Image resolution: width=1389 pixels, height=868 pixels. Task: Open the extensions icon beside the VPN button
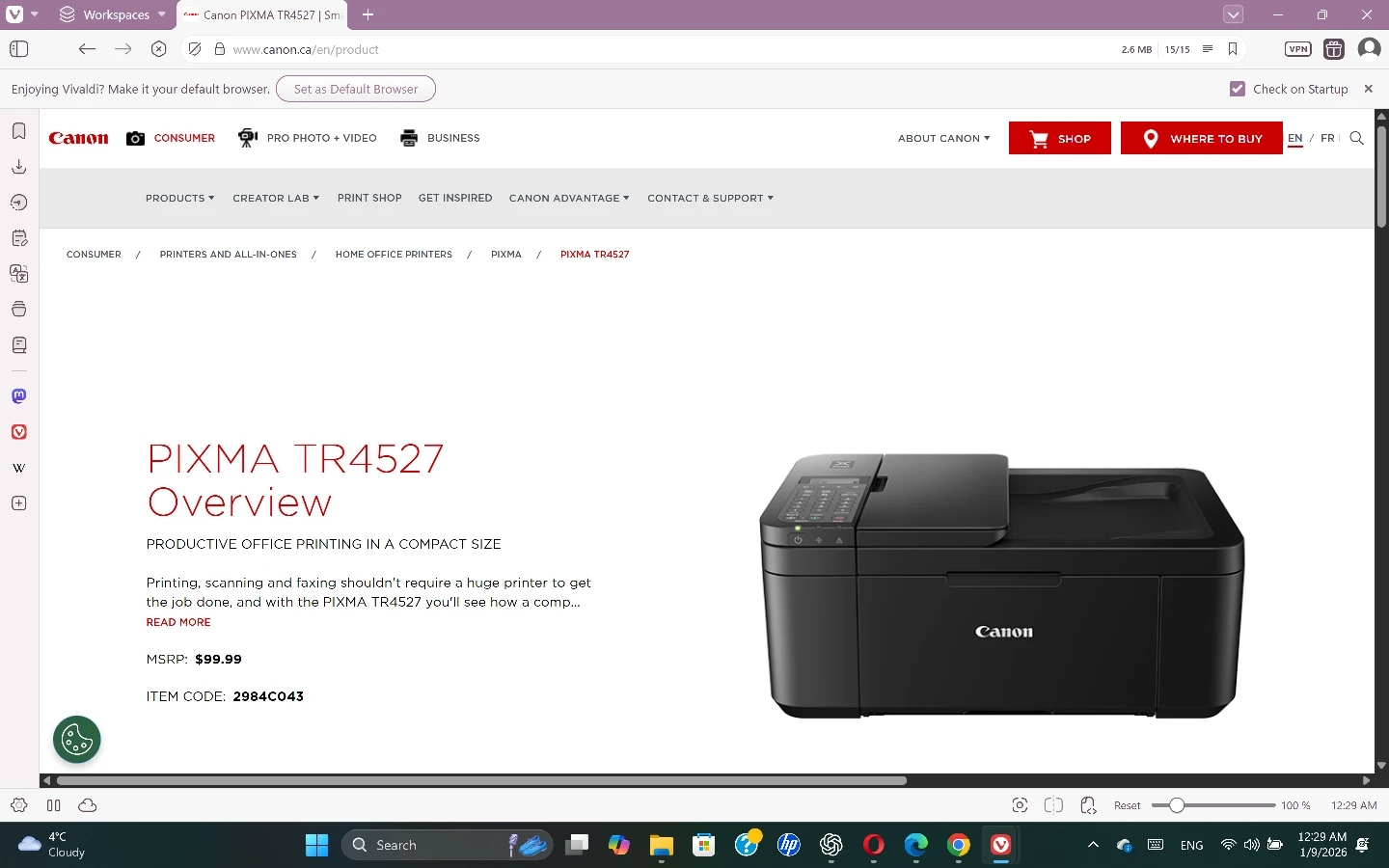point(1334,49)
